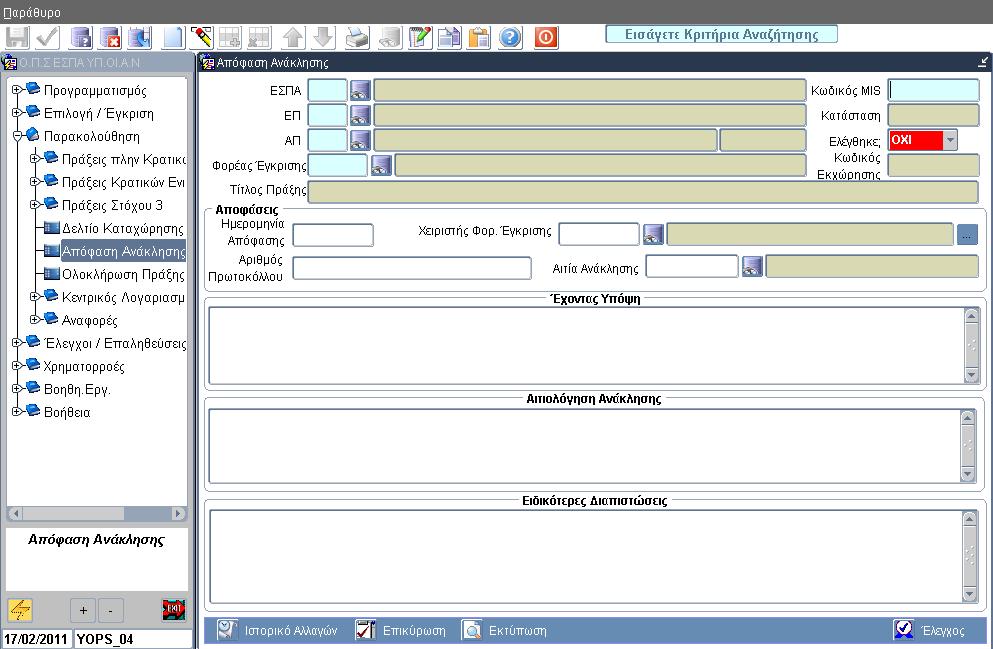Click the checkmark commit toolbar icon
This screenshot has height=649, width=993.
tap(47, 37)
